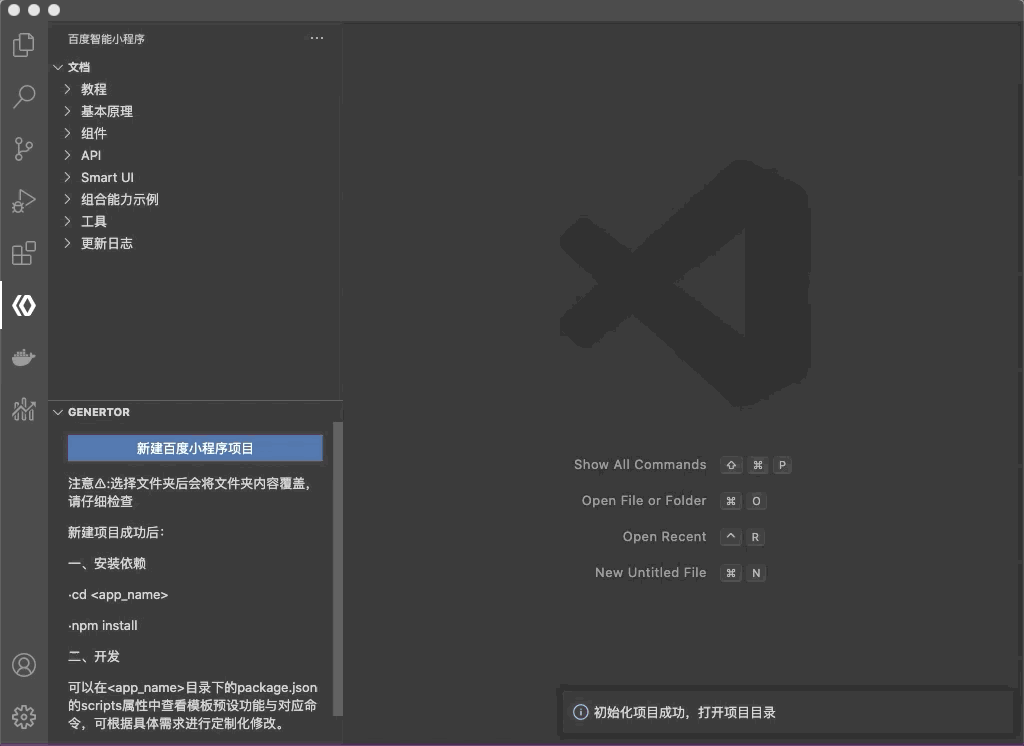Screen dimensions: 1024x746
Task: Click the N key badge for New Untitled File
Action: coord(756,573)
